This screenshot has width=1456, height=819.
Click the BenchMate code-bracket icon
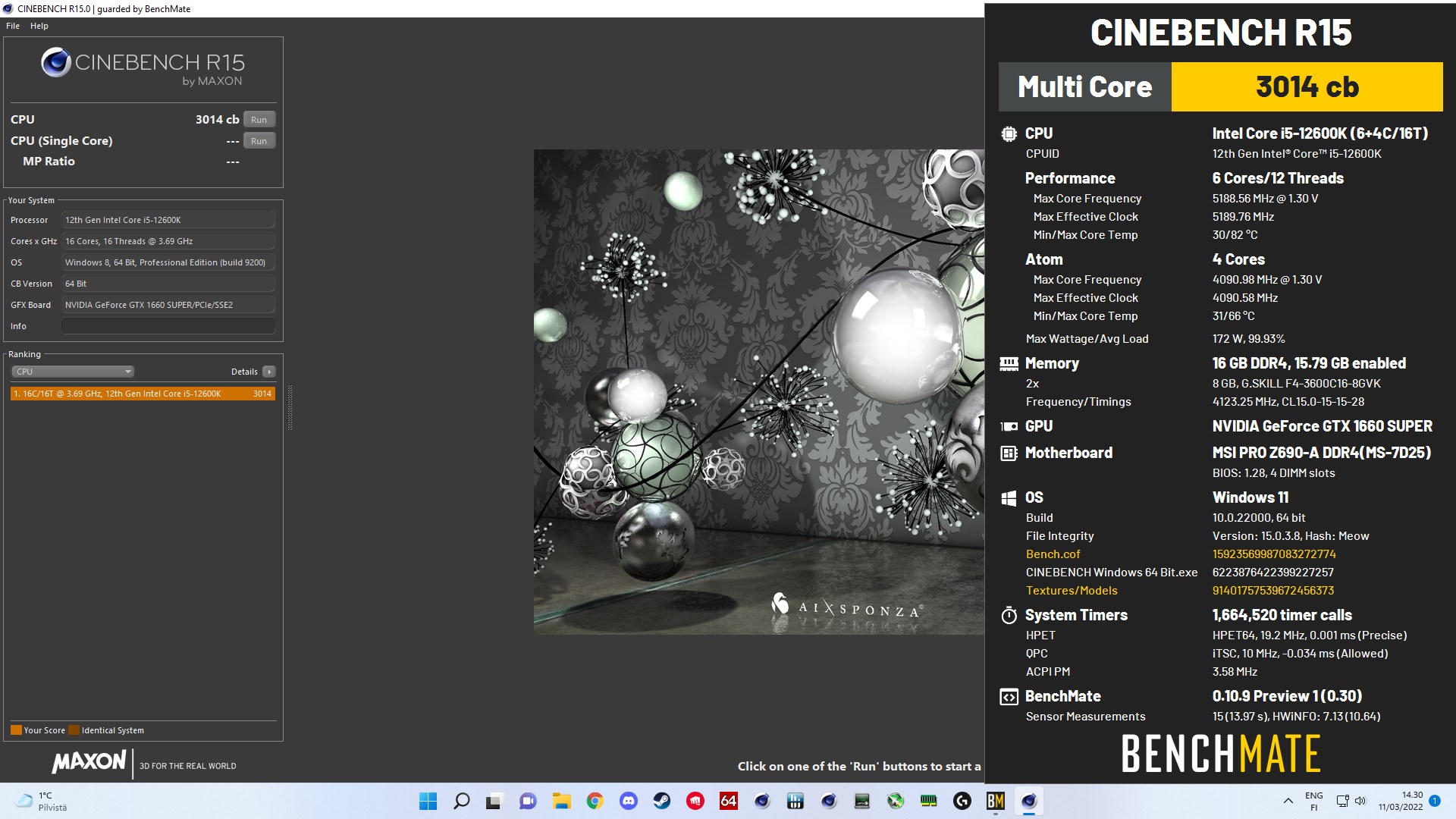coord(1009,697)
